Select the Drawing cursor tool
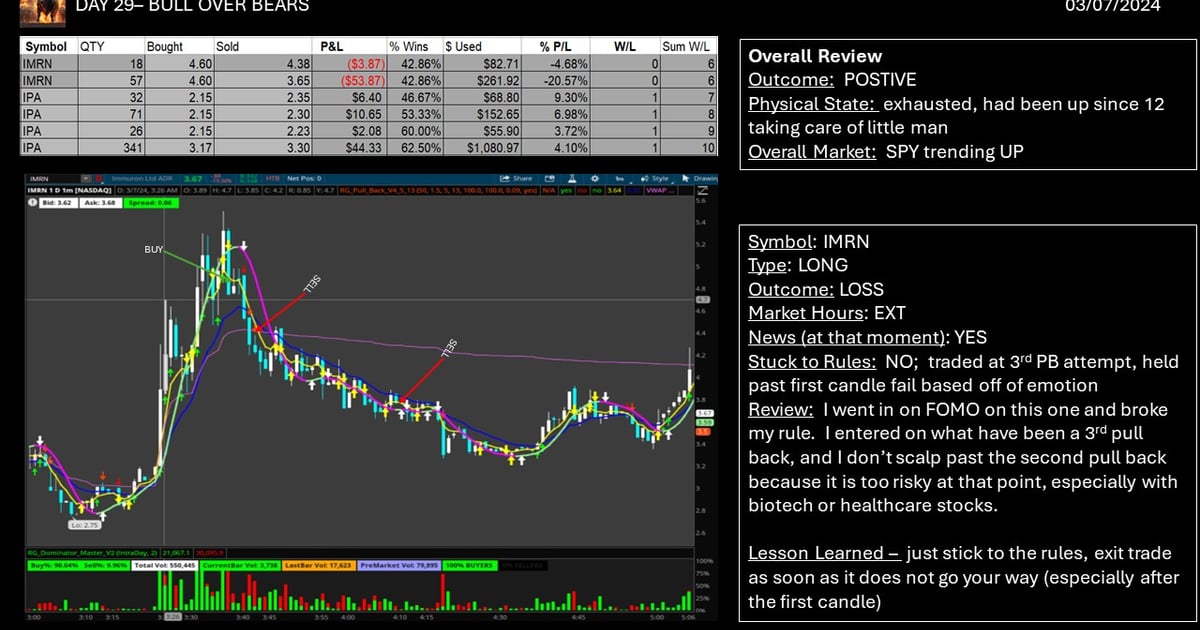Viewport: 1200px width, 630px height. click(686, 177)
